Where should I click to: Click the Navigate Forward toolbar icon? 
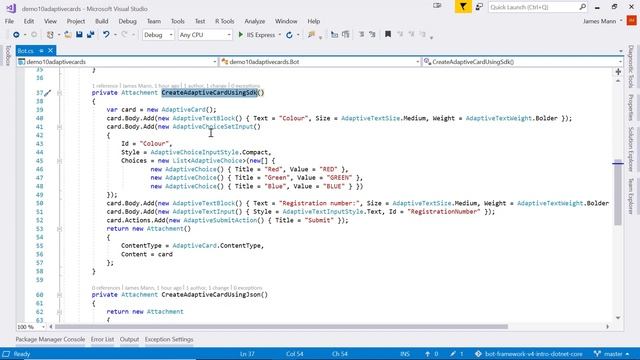(x=34, y=35)
